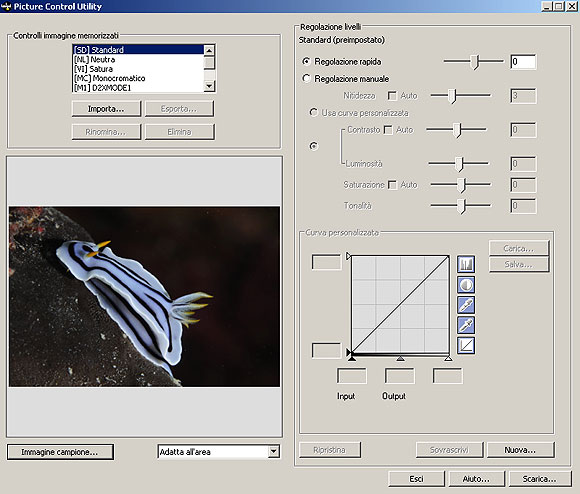Open the Adatta all'area dropdown
The image size is (580, 494).
273,451
